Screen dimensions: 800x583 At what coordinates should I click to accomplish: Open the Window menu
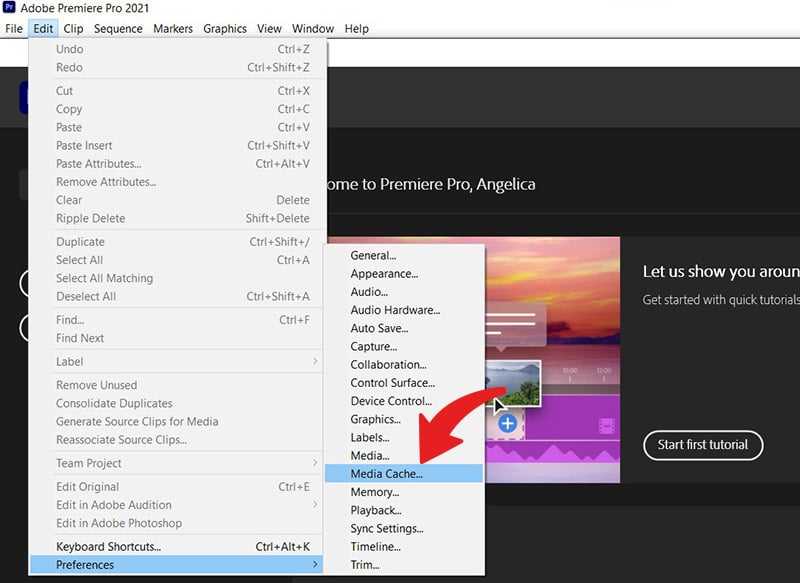[x=313, y=29]
